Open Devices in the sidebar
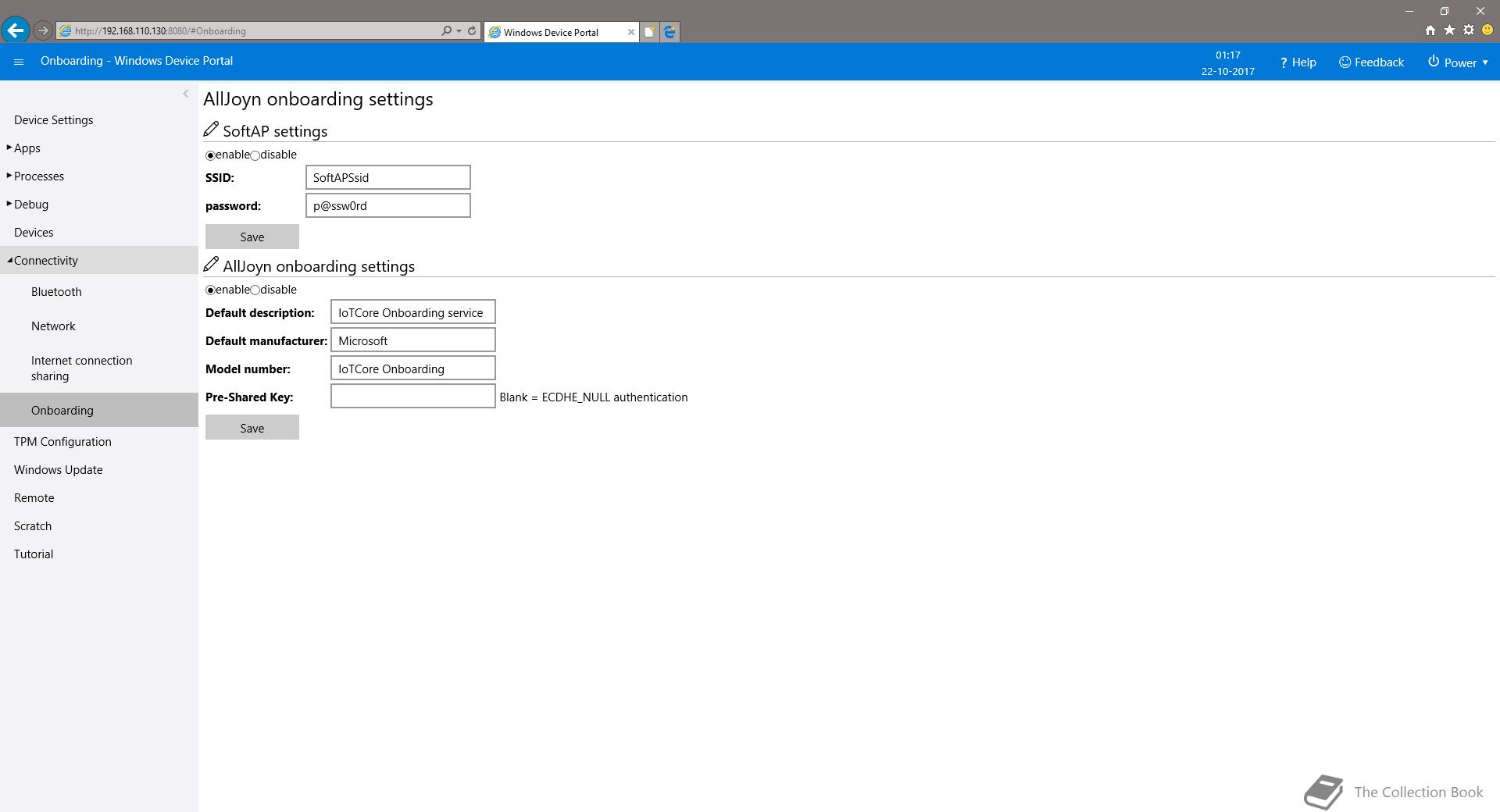The width and height of the screenshot is (1500, 812). (34, 232)
